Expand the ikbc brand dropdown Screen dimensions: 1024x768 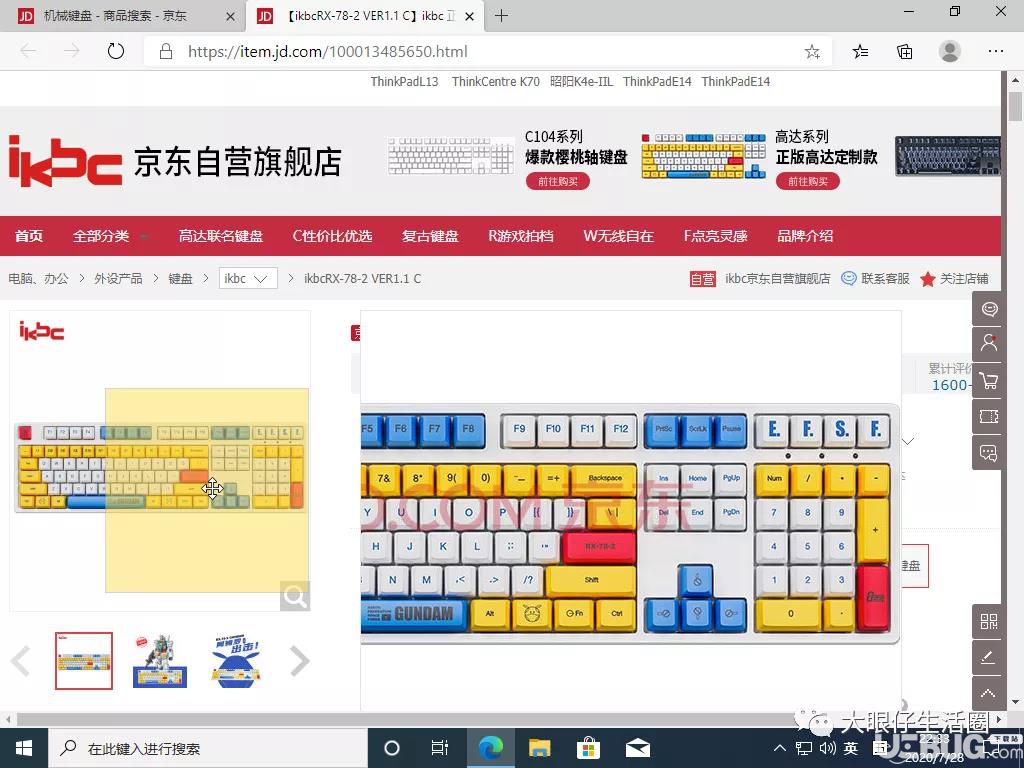(248, 278)
